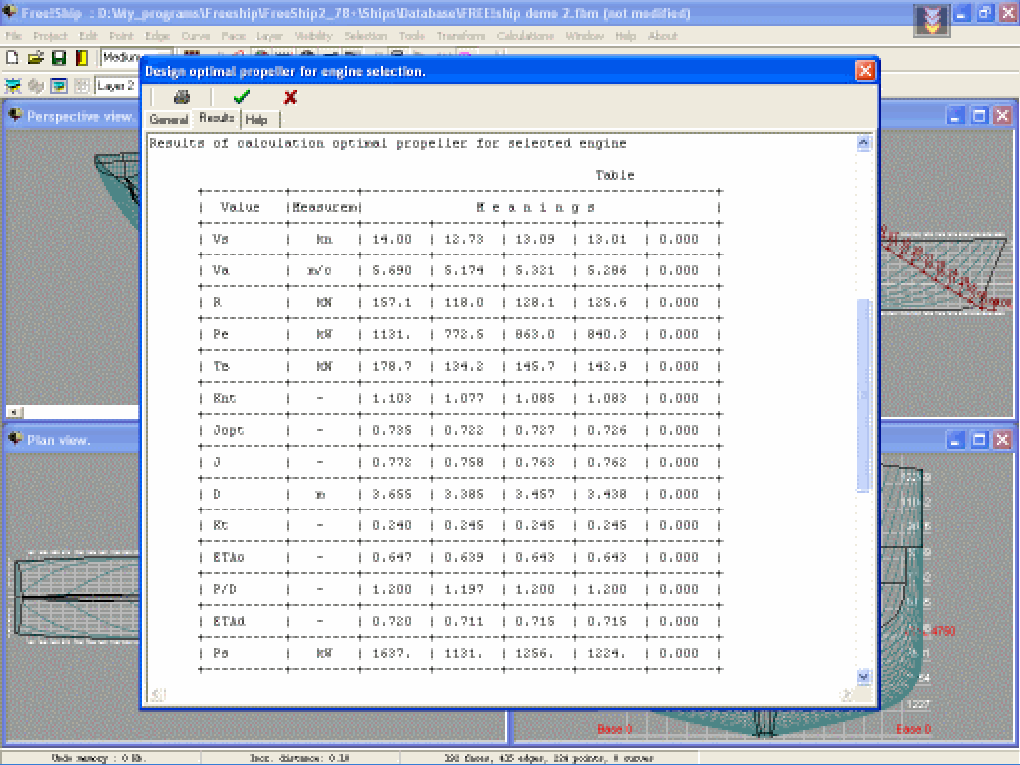
Task: Open the About menu
Action: 662,36
